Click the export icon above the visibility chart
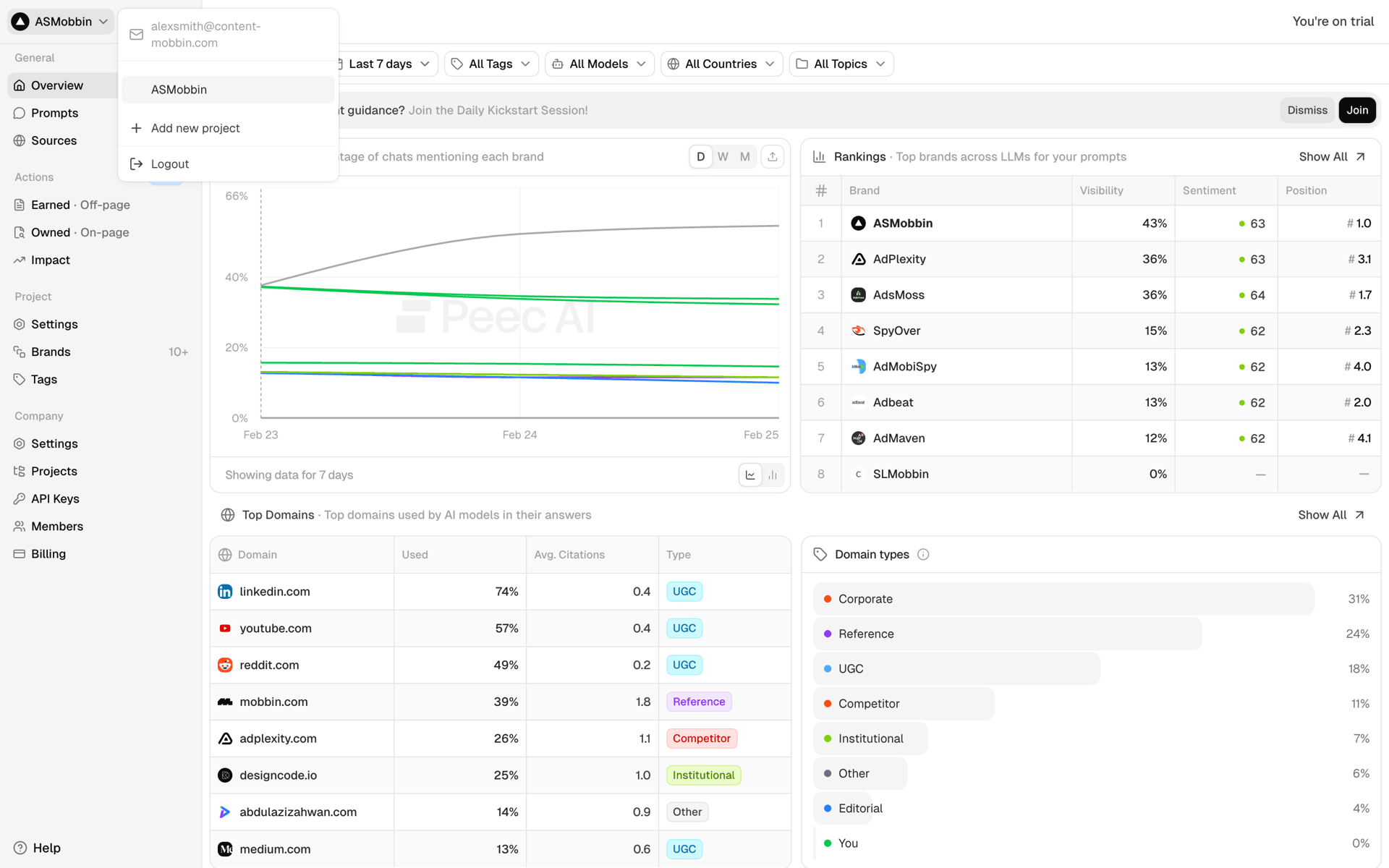Image resolution: width=1389 pixels, height=868 pixels. coord(773,157)
